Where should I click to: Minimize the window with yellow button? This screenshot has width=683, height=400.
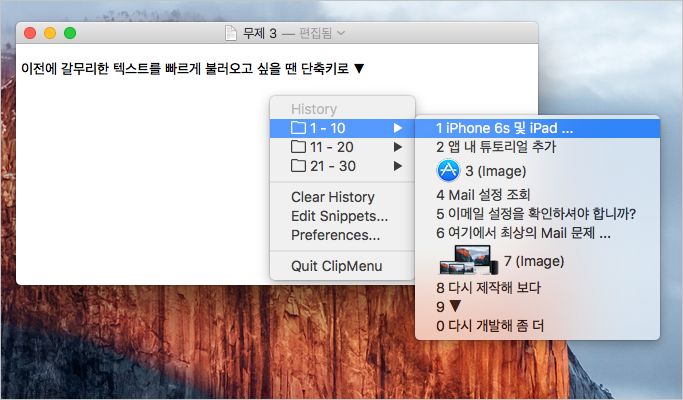[x=50, y=33]
